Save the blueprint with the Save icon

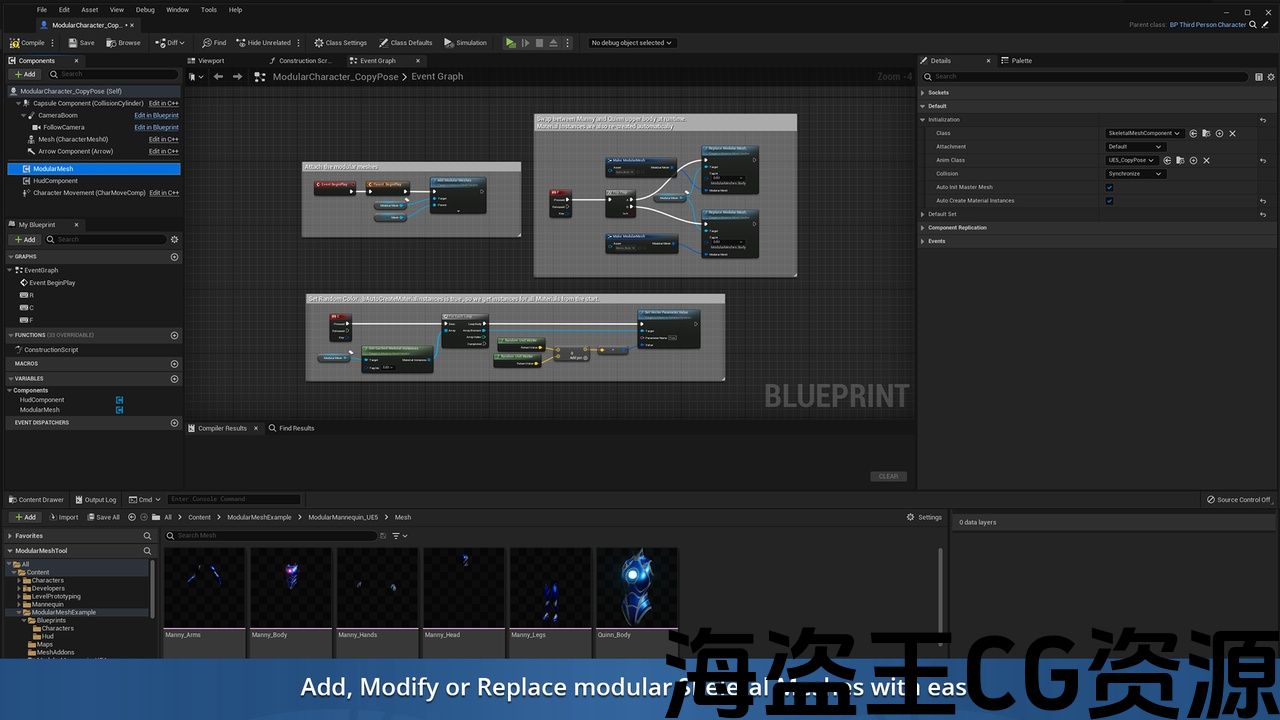coord(82,43)
